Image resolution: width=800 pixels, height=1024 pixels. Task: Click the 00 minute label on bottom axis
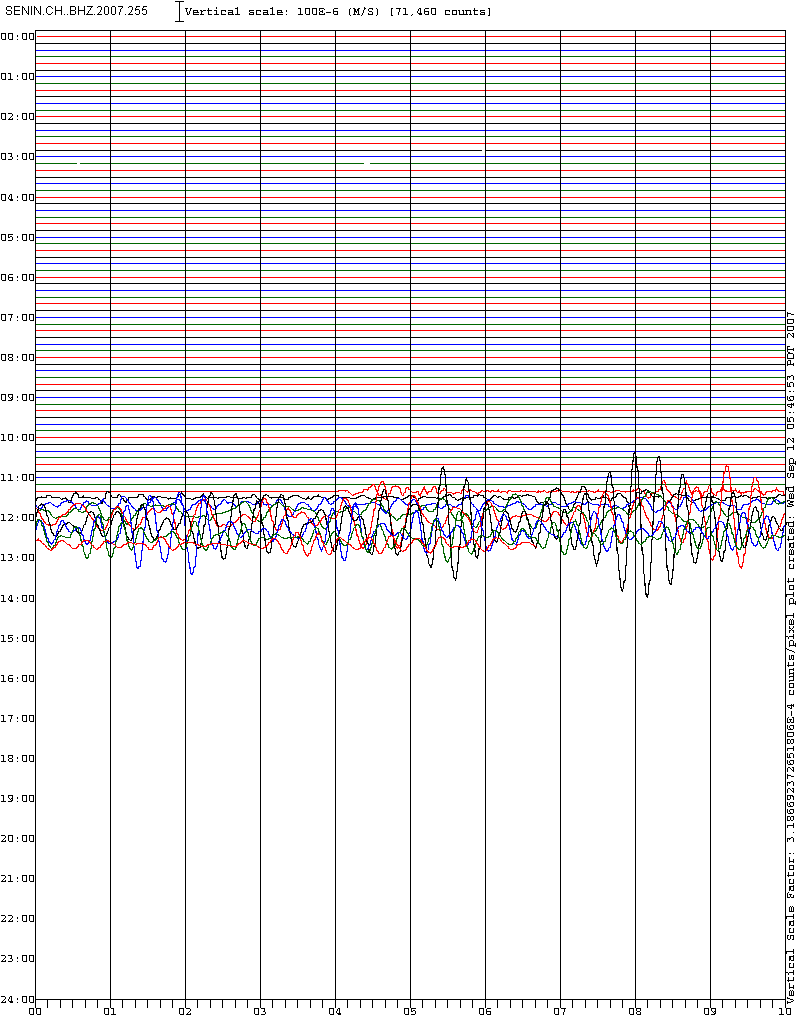[x=35, y=1012]
